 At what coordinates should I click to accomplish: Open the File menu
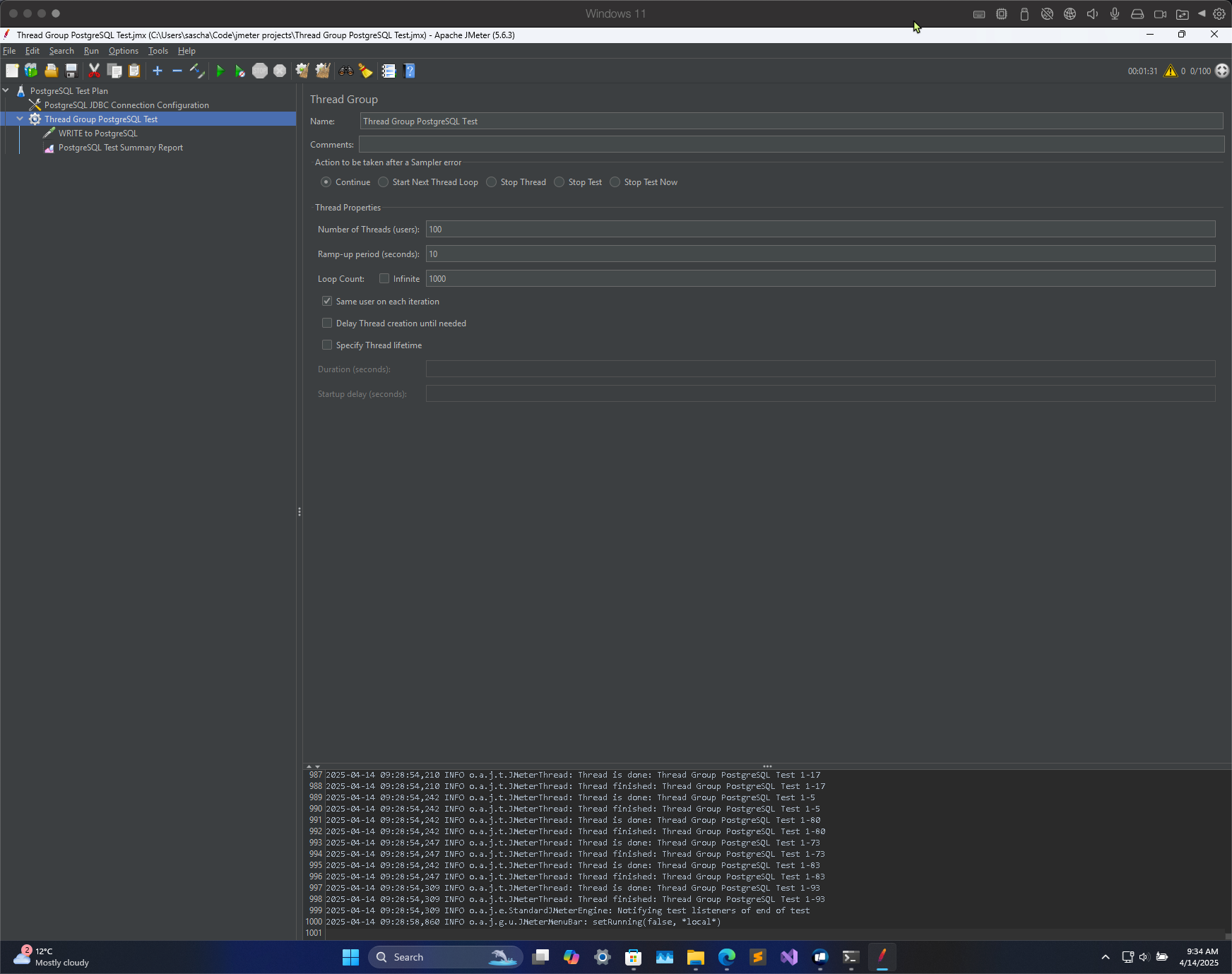click(9, 51)
